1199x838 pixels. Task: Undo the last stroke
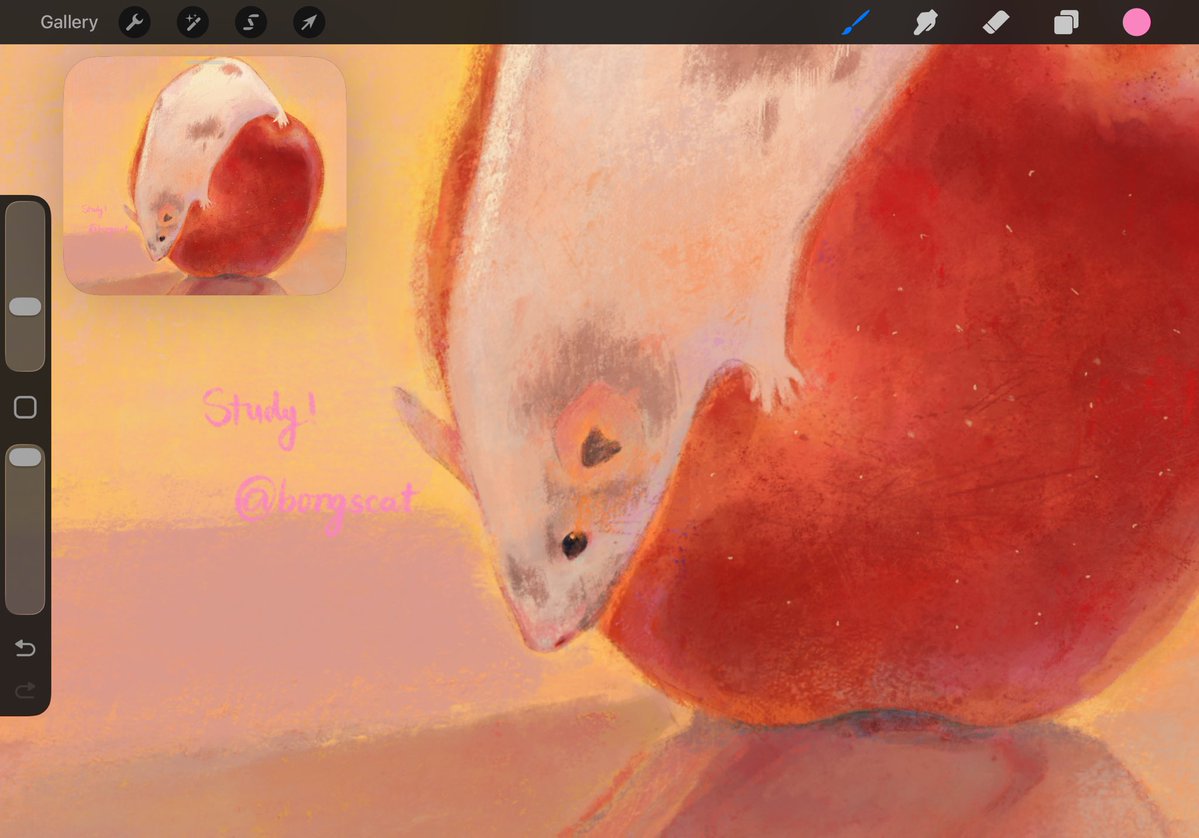point(25,648)
